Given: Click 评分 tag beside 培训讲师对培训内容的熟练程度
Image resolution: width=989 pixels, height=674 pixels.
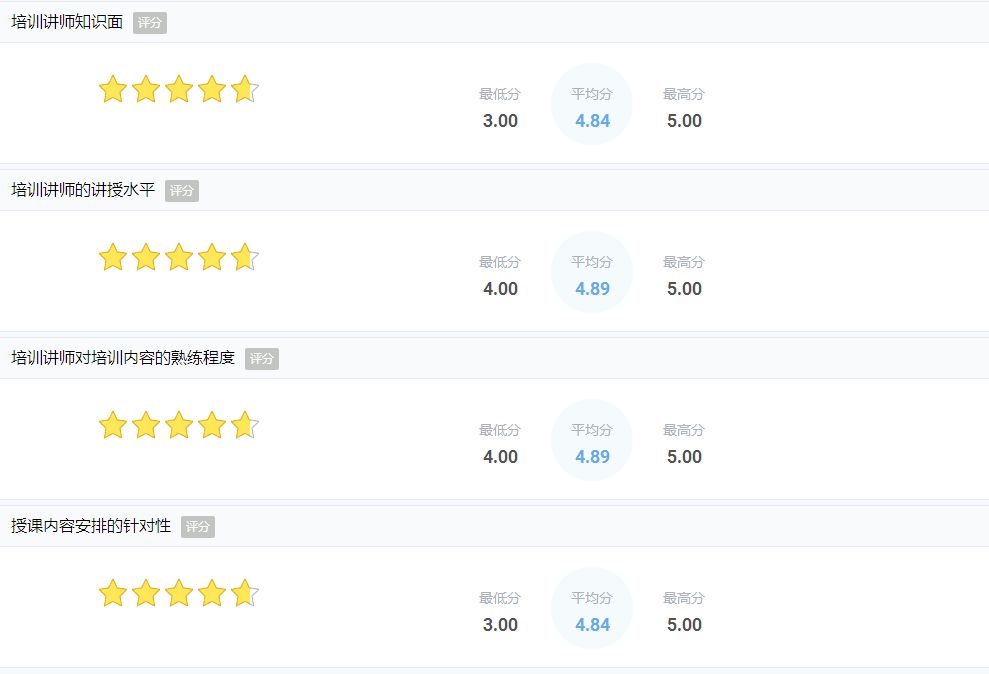Looking at the screenshot, I should click(262, 359).
